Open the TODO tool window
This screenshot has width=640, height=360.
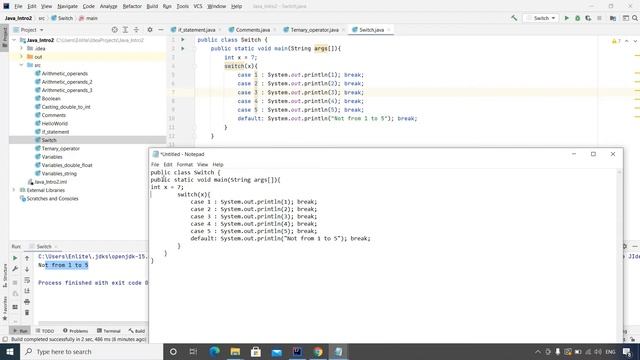point(45,331)
